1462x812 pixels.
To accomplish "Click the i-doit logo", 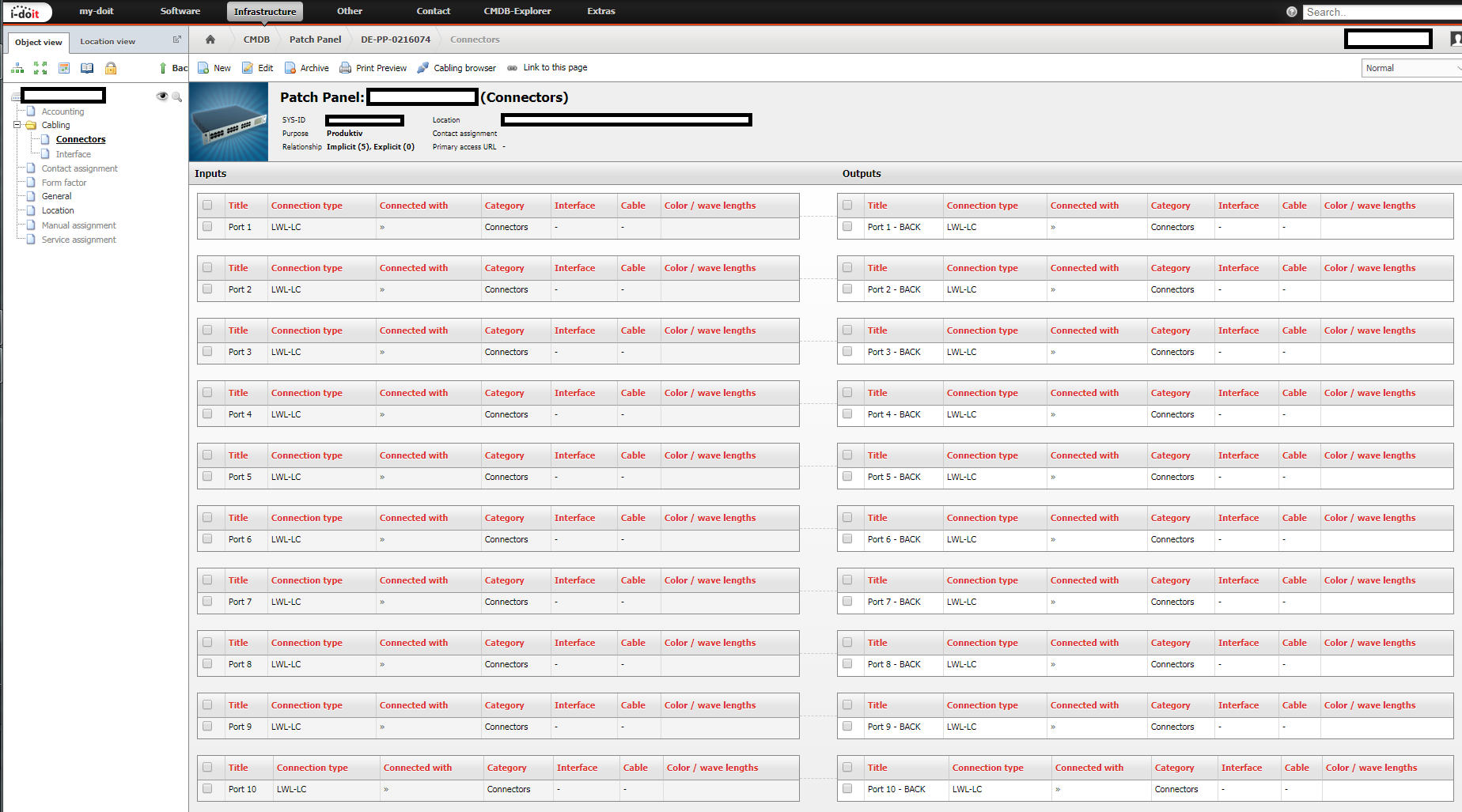I will pos(27,12).
